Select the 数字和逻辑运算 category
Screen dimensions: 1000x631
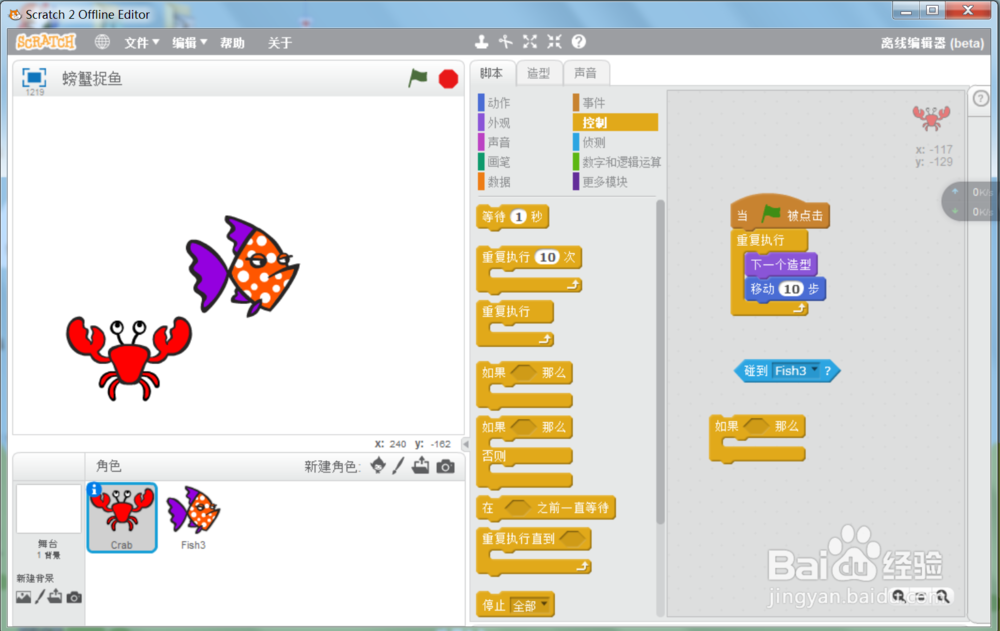click(x=617, y=162)
